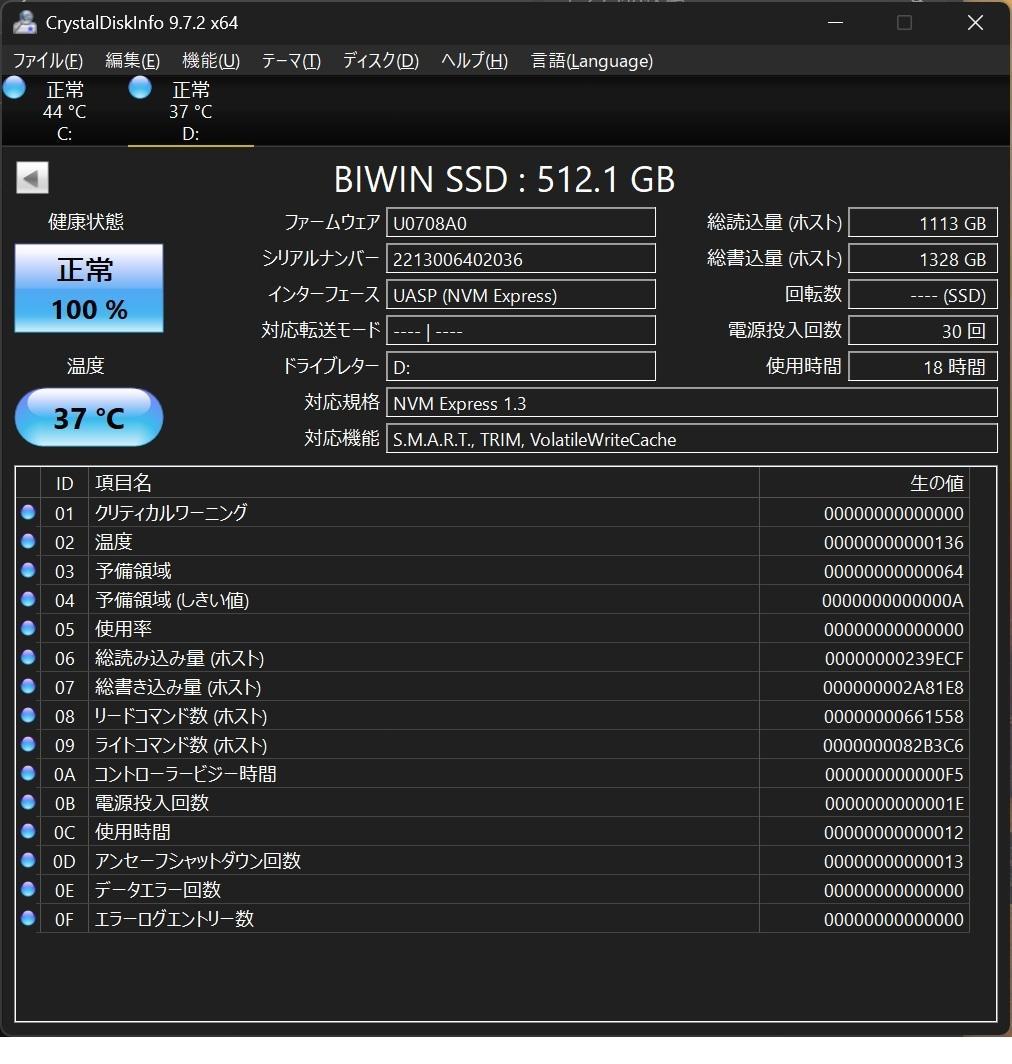Click status dot for ID 0A コントローラービジー時間

28,773
